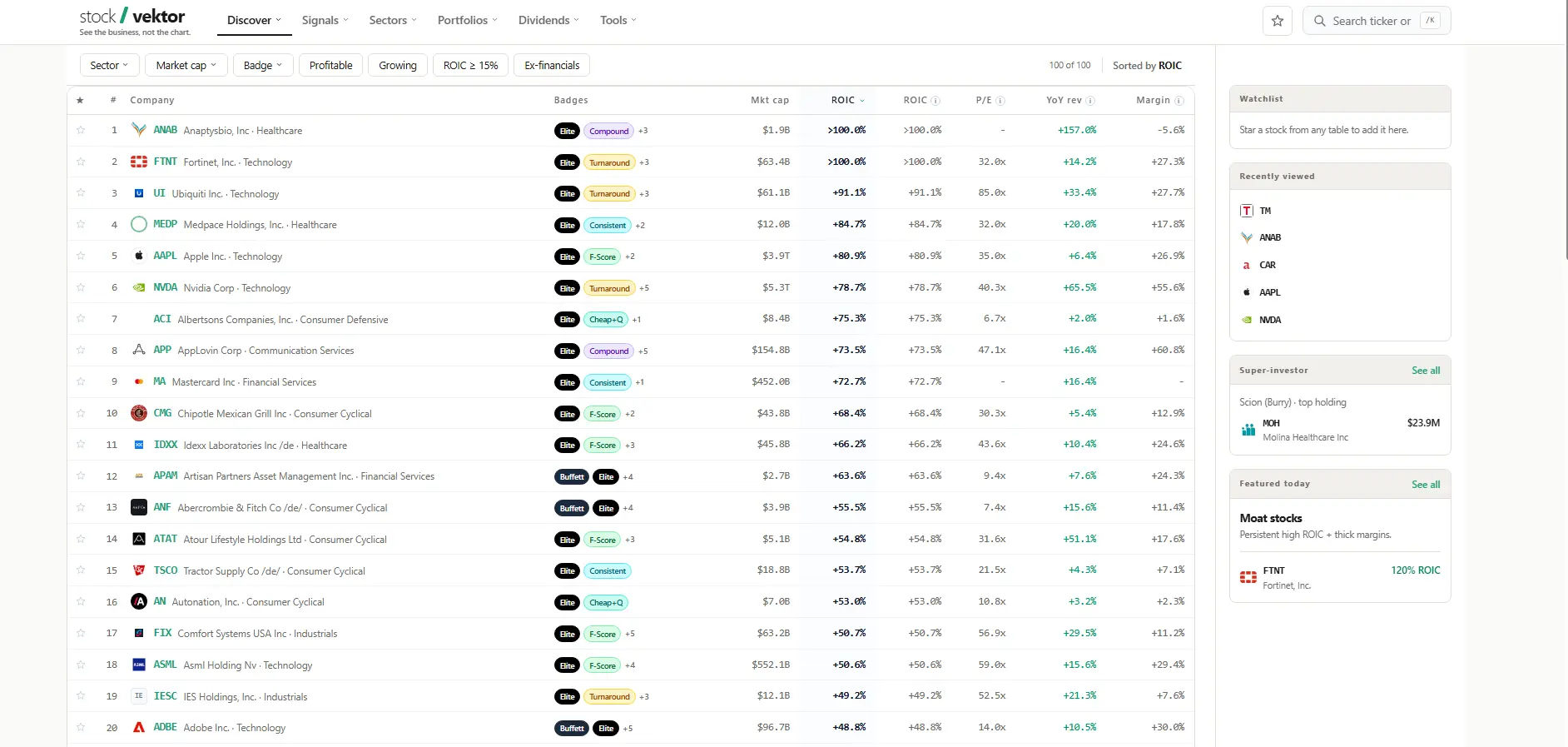The width and height of the screenshot is (1568, 747).
Task: Apply the Profitable filter
Action: pyautogui.click(x=330, y=65)
